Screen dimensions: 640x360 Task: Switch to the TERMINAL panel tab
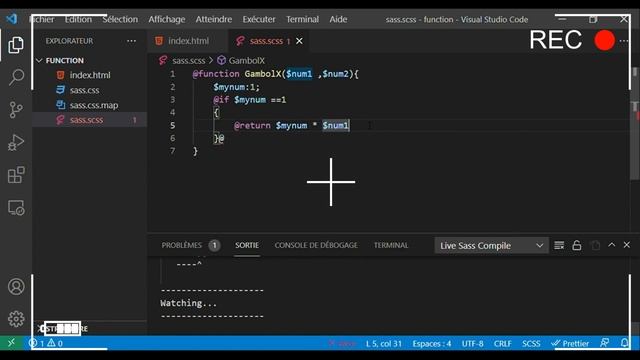pos(391,245)
